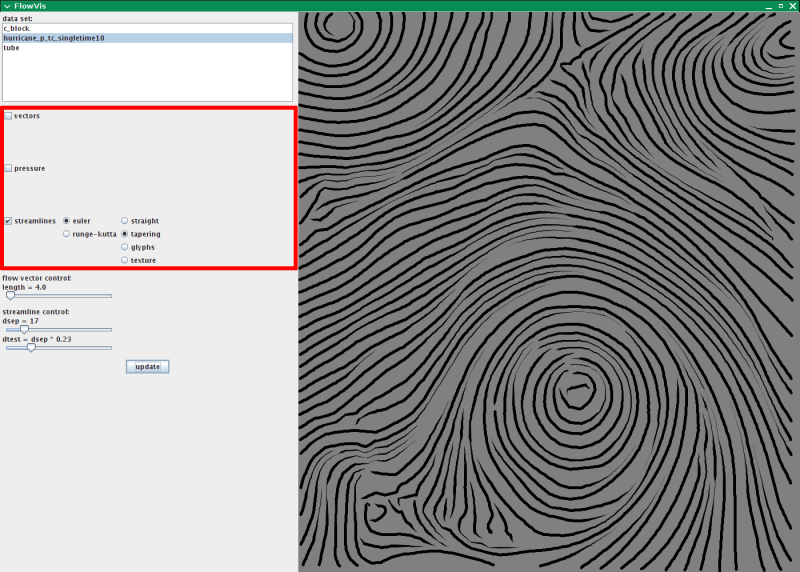800x572 pixels.
Task: Toggle the pressure checkbox
Action: coord(9,168)
